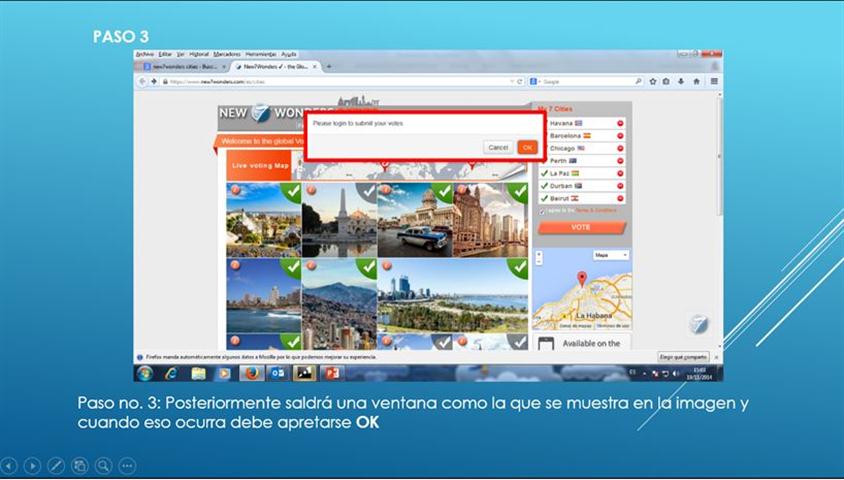Show hidden system tray icons arrow

click(645, 373)
